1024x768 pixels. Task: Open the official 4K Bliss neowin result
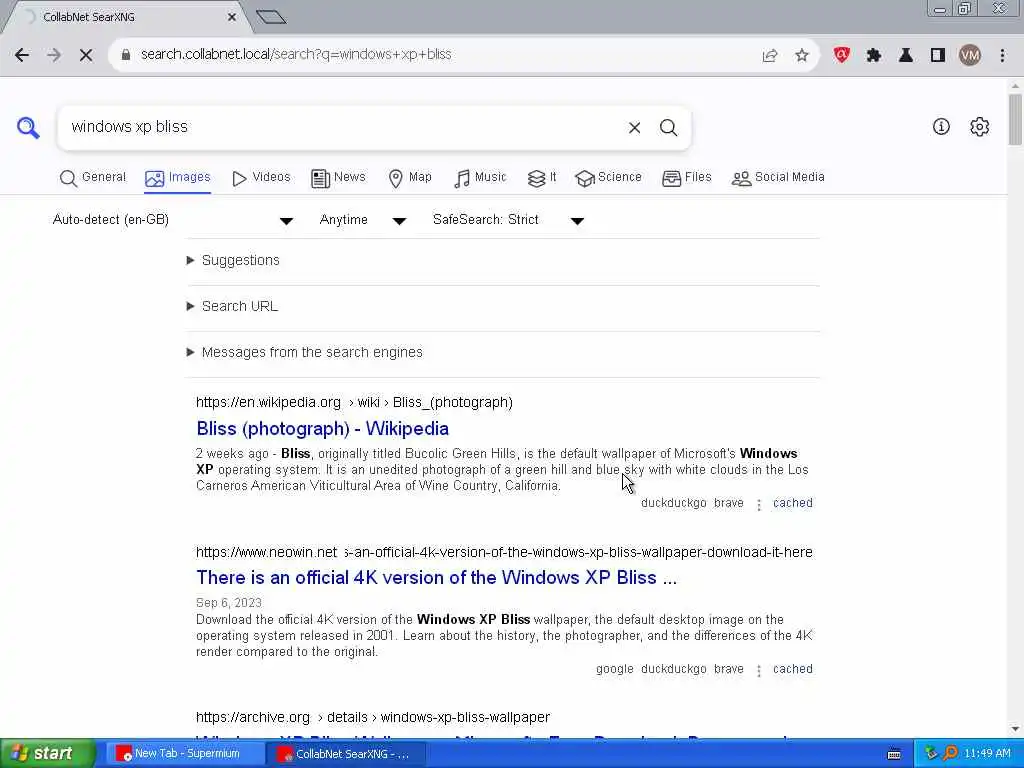point(436,577)
